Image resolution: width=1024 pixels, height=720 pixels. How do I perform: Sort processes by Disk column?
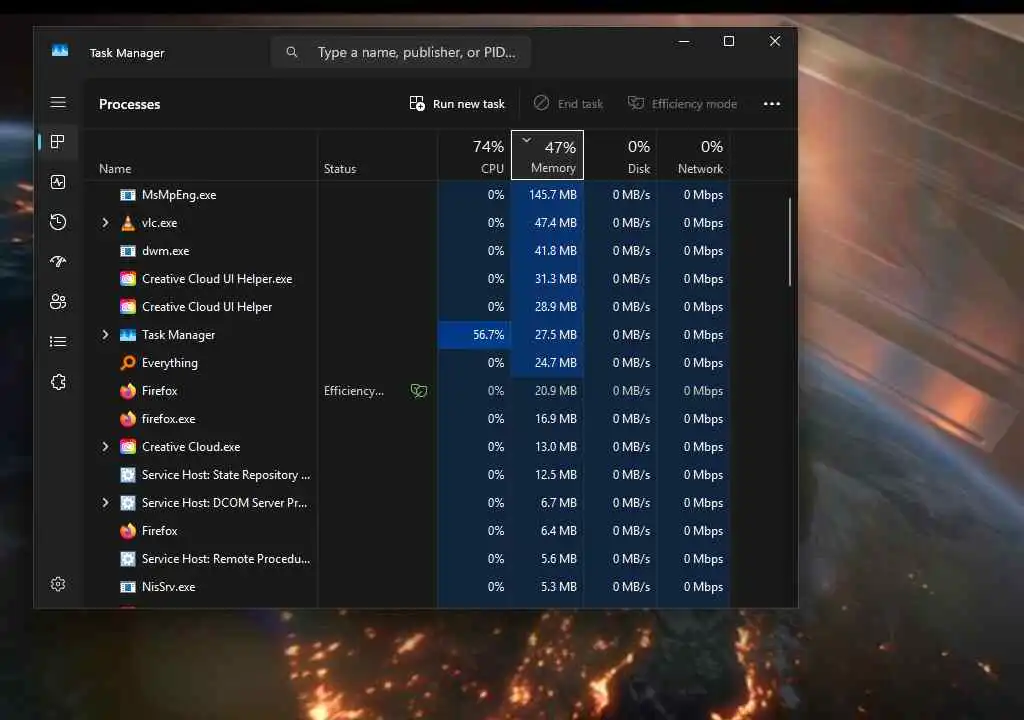[620, 155]
